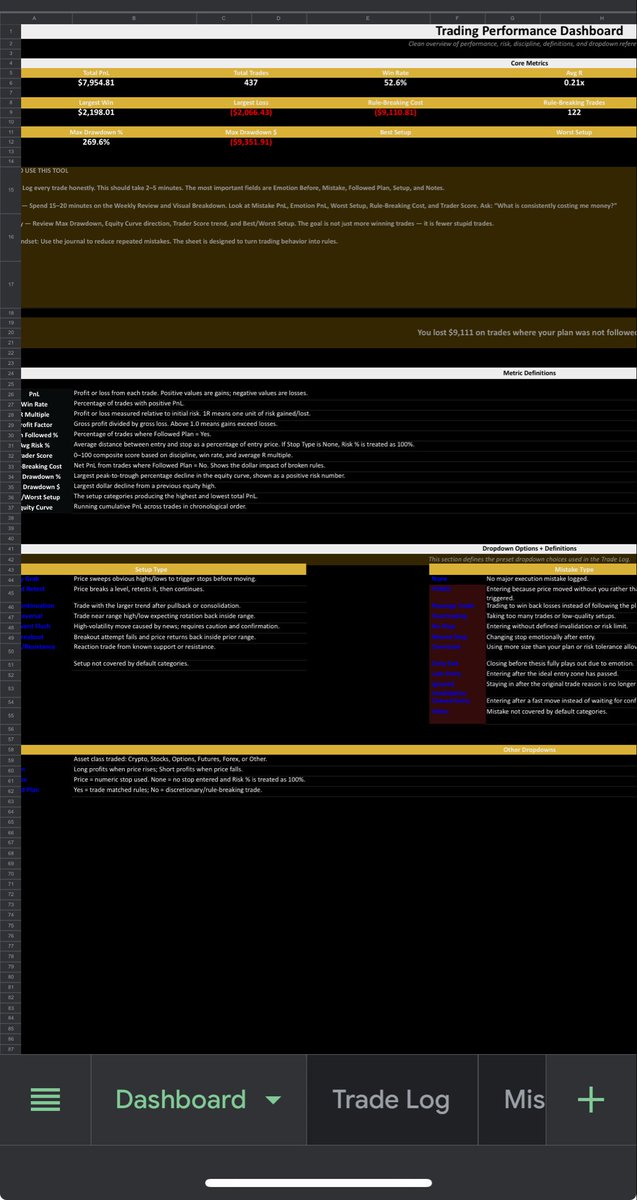Select column E header
This screenshot has width=637, height=1200.
[369, 19]
